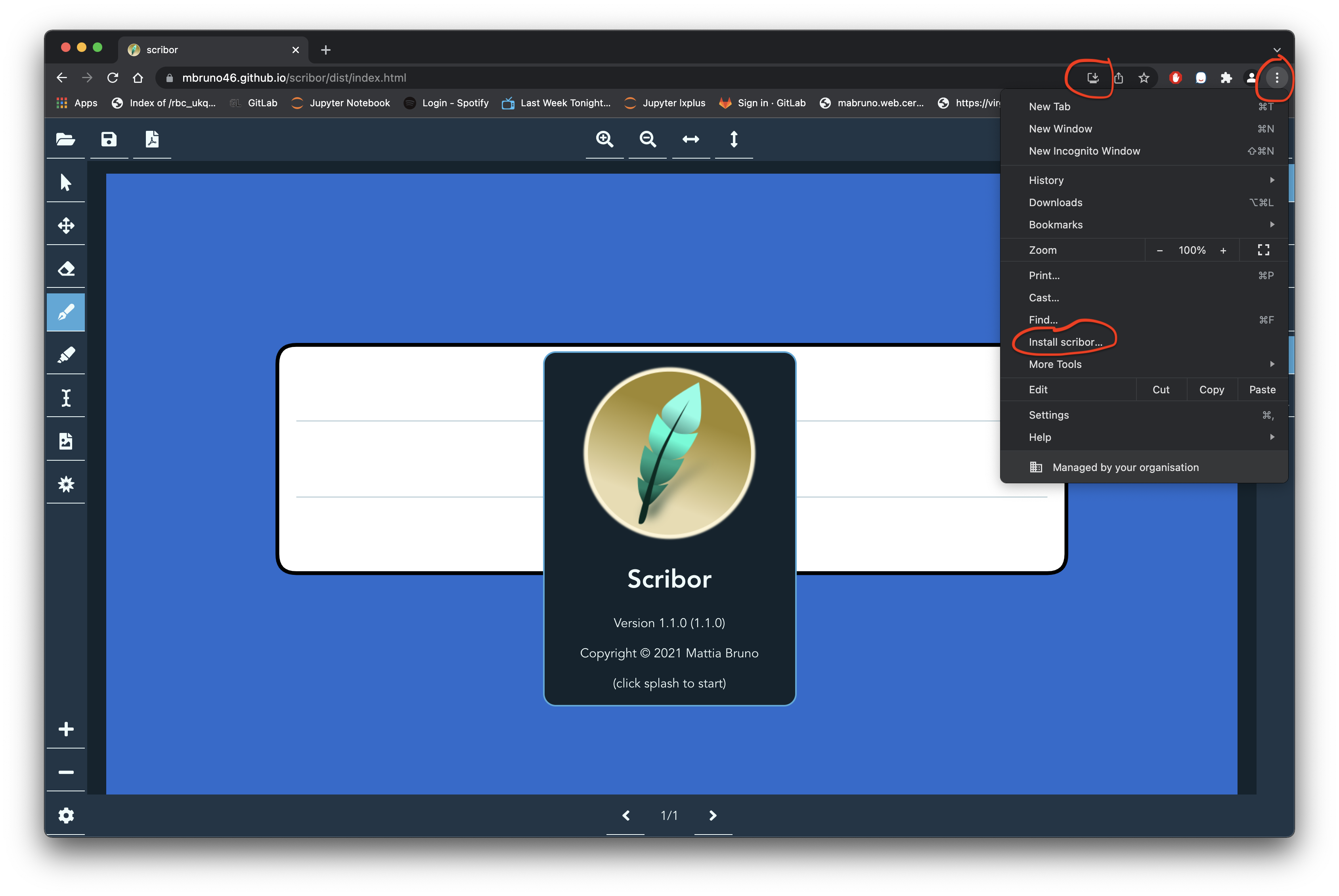Choose the text cursor tool

66,398
